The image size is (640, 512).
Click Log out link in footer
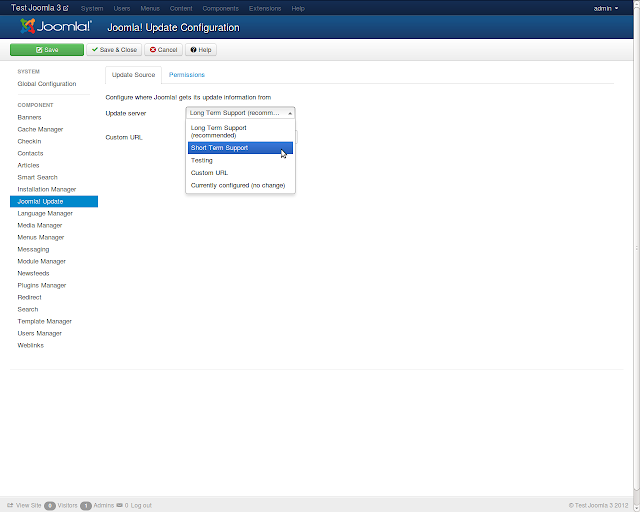click(141, 505)
